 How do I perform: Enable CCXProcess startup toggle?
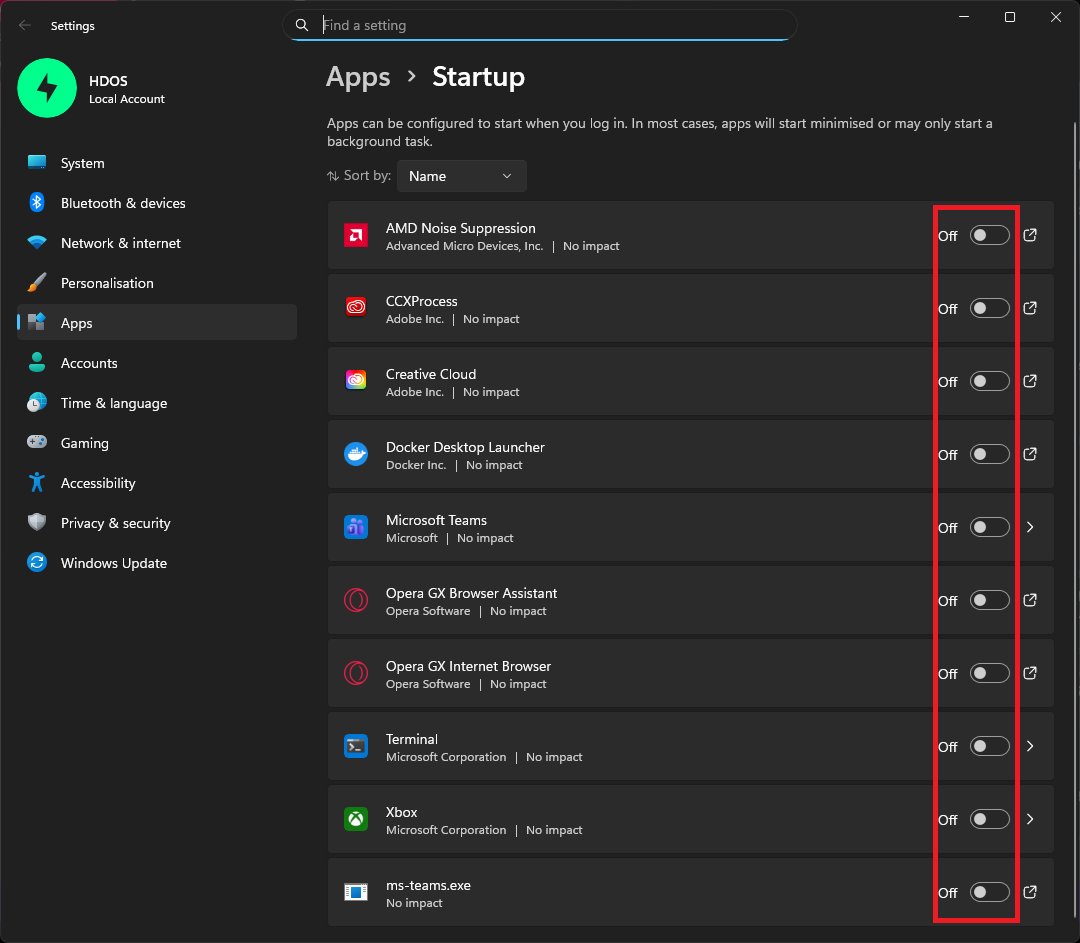click(x=989, y=309)
